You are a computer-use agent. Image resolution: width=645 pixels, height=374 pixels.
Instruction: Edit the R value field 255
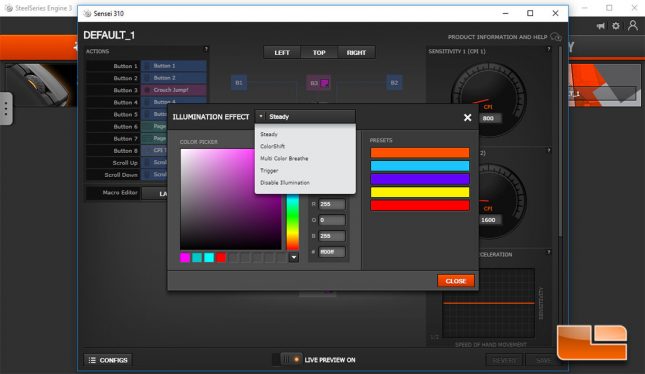tap(332, 204)
